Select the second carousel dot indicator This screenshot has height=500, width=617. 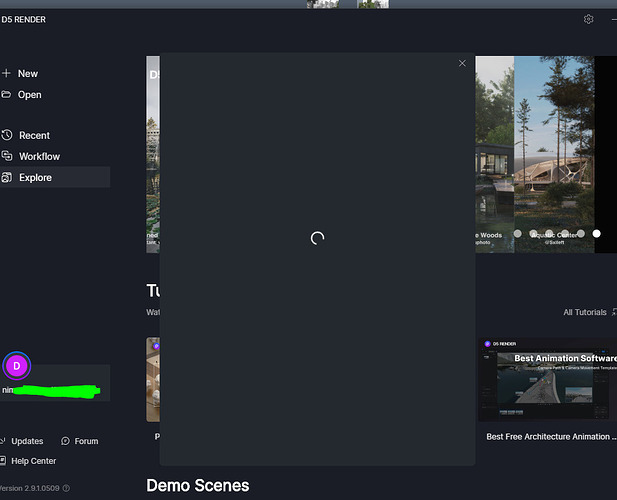pos(534,234)
